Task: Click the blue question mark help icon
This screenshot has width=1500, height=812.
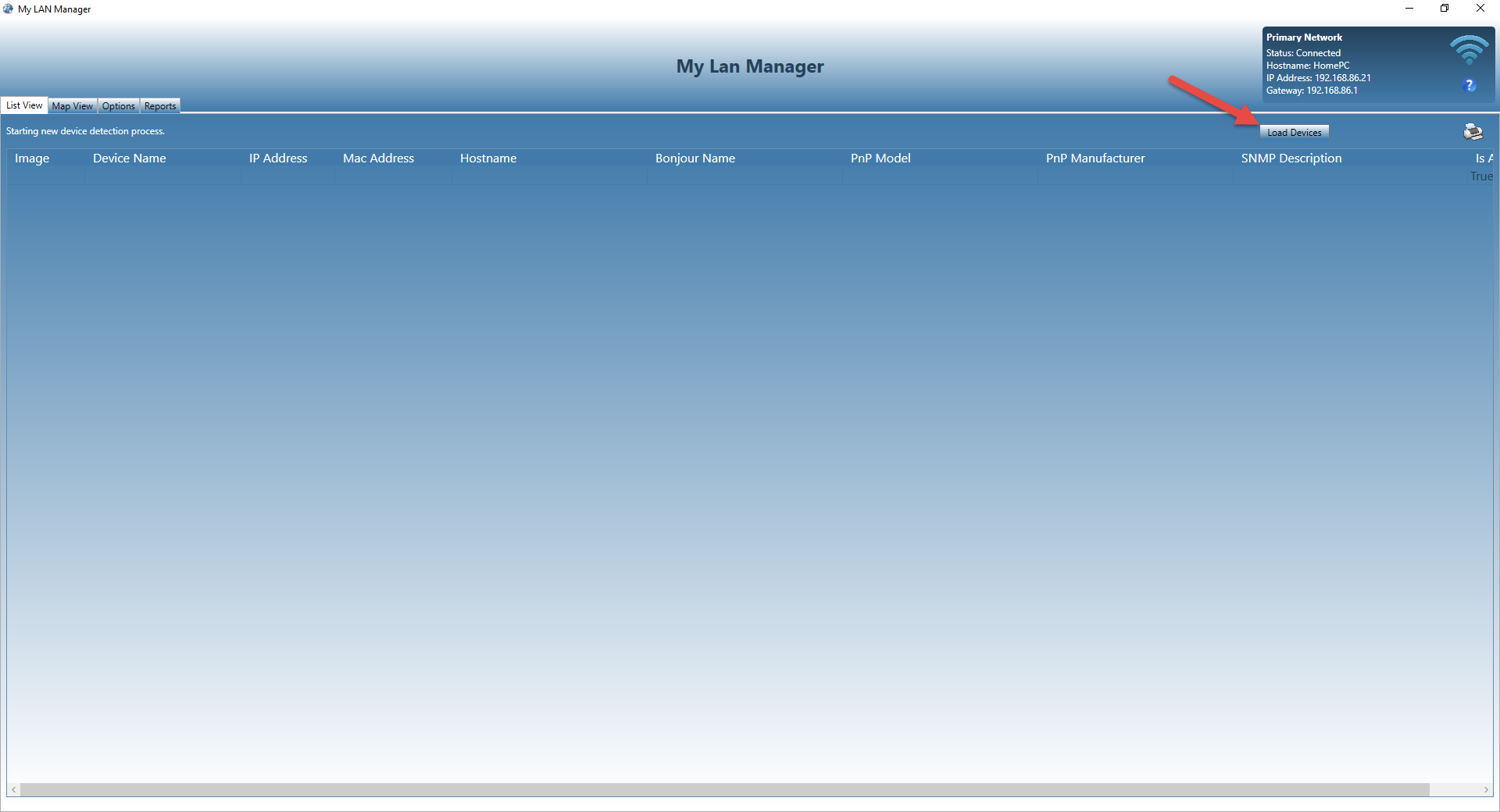Action: coord(1470,85)
